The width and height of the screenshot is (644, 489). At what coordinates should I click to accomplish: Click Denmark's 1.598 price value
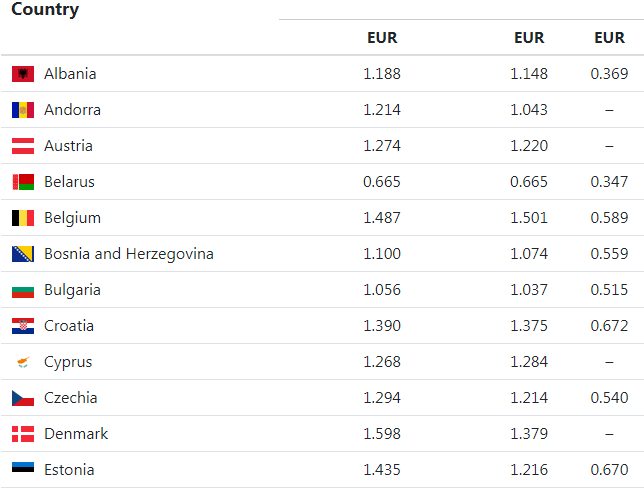tap(382, 434)
